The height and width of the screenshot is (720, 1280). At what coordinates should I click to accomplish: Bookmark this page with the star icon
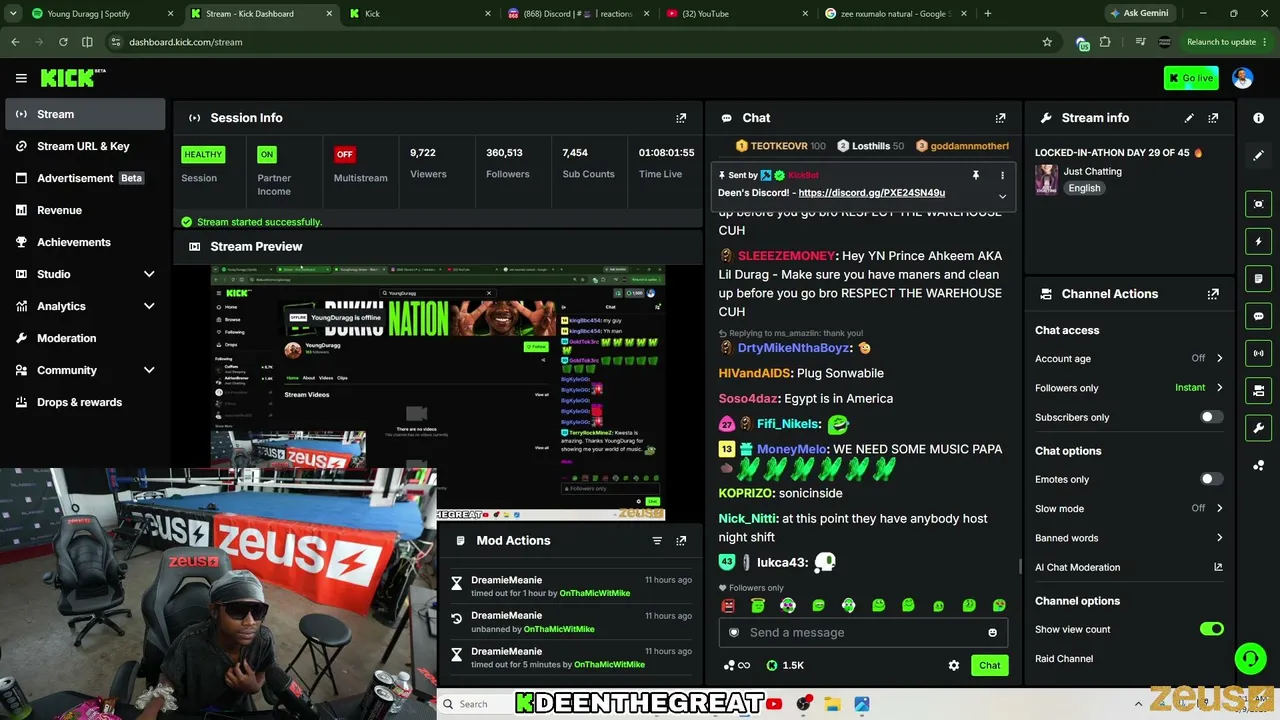(x=1047, y=42)
